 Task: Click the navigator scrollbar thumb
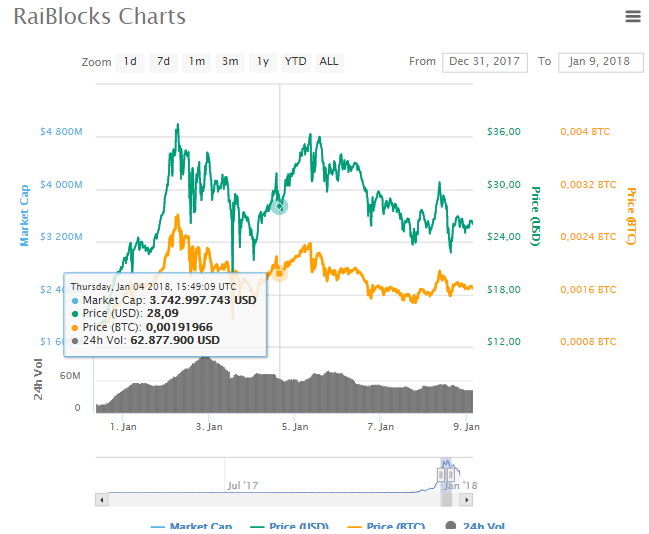(446, 500)
